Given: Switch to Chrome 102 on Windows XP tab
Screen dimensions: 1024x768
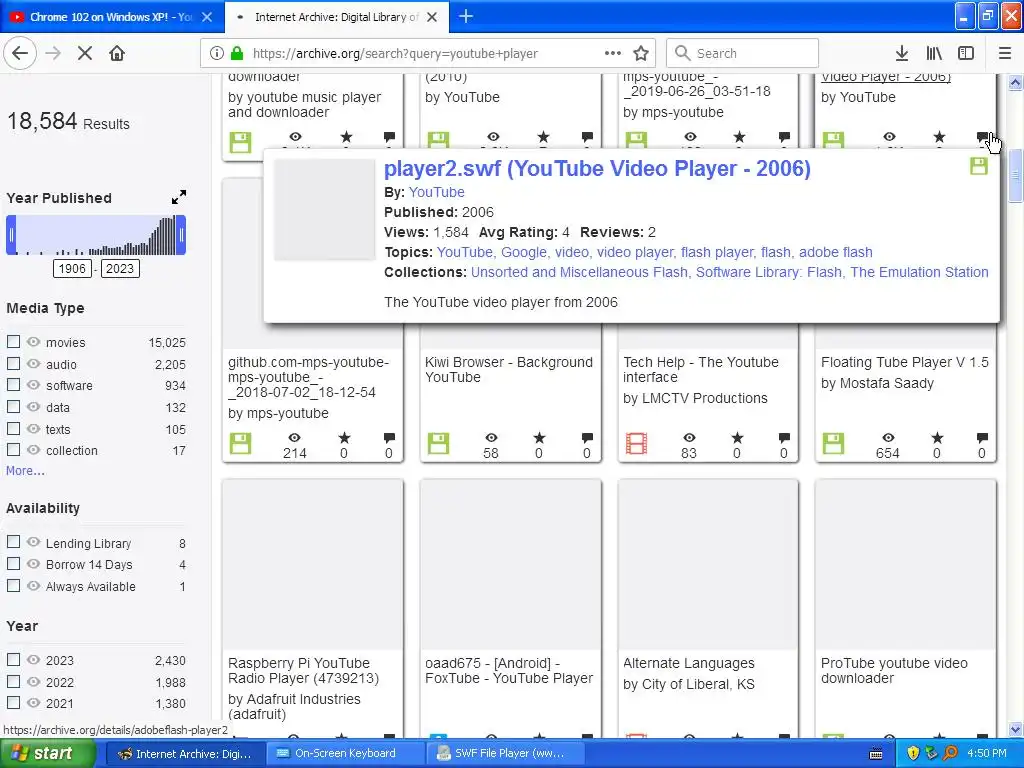Looking at the screenshot, I should tap(112, 17).
